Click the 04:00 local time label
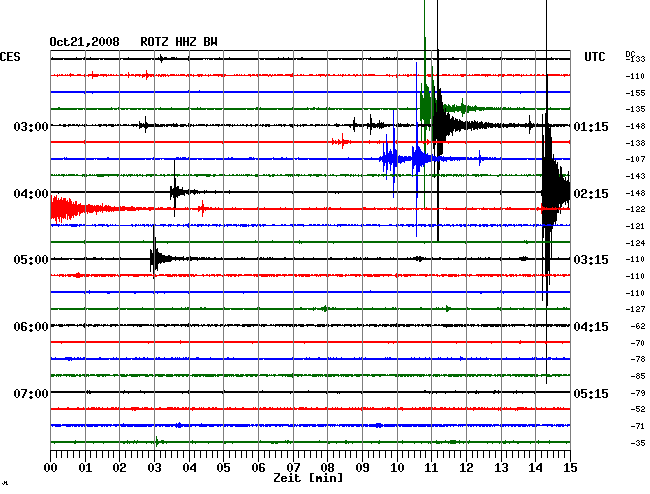The height and width of the screenshot is (494, 650). coord(31,194)
